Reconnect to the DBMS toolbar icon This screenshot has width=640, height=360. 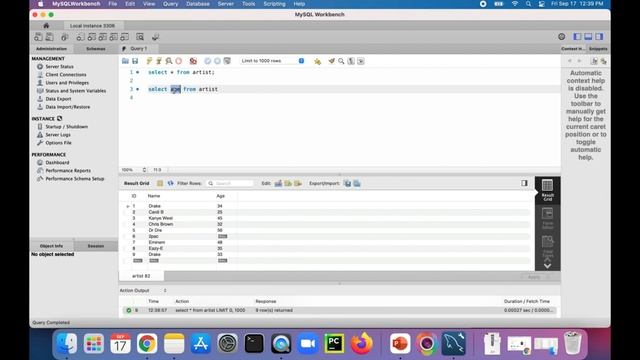[155, 37]
